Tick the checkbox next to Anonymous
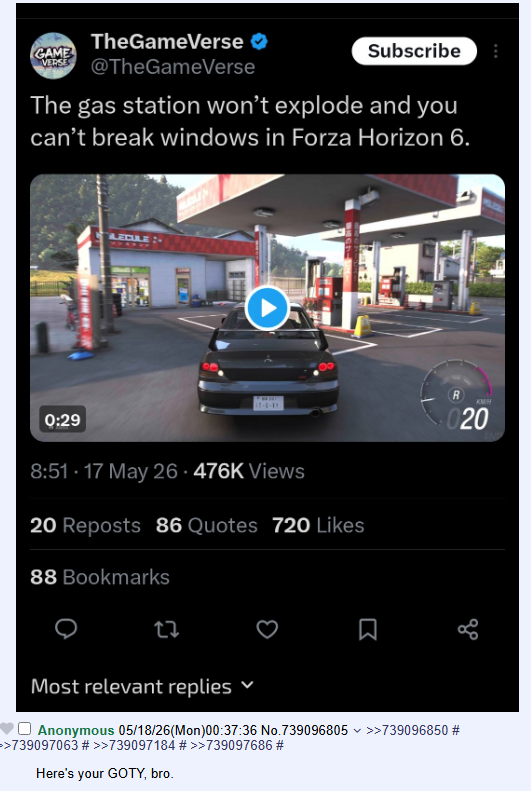 click(x=24, y=728)
